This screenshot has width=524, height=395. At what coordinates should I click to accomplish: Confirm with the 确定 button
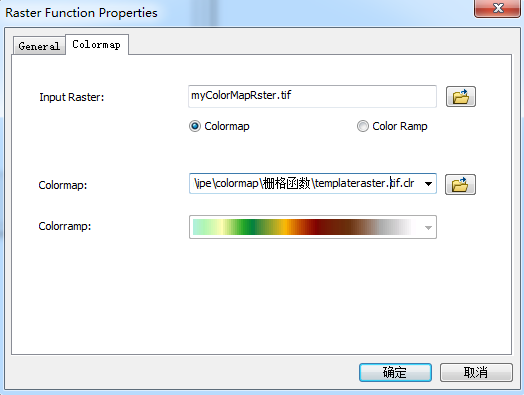(395, 372)
